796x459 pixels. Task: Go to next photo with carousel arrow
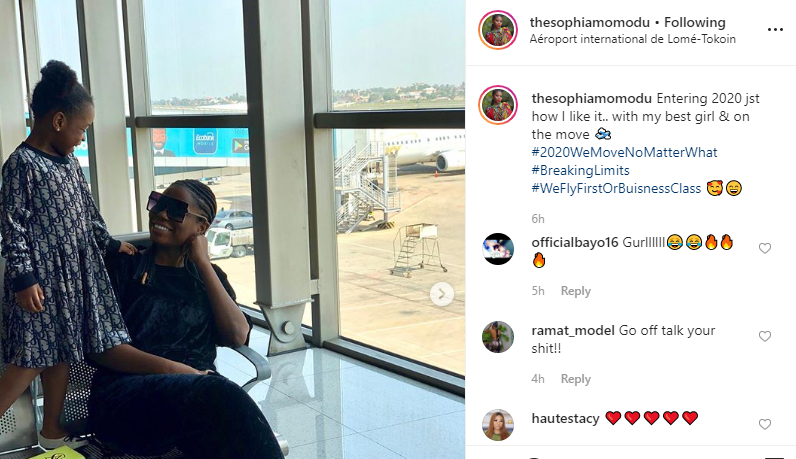[442, 294]
